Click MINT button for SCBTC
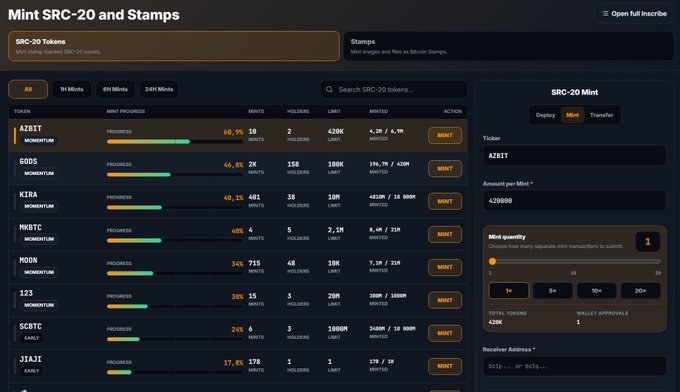Screen dimensions: 680x392 pyautogui.click(x=445, y=333)
